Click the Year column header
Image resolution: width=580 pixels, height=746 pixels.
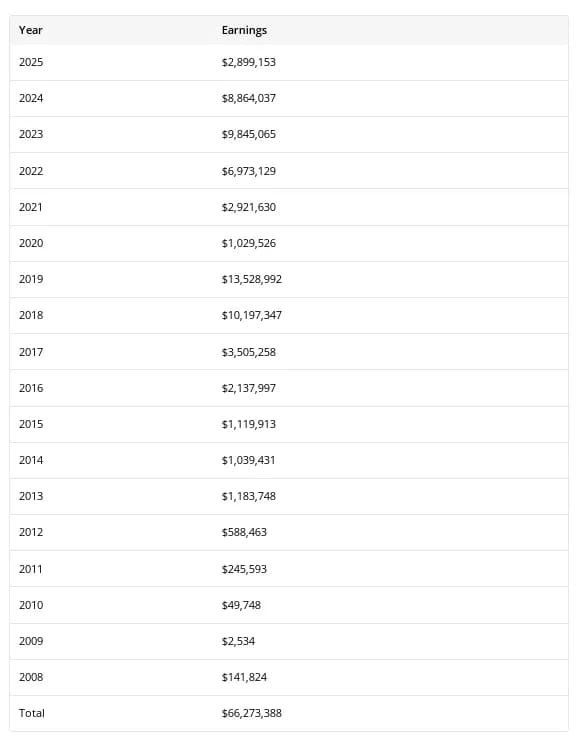(x=30, y=30)
